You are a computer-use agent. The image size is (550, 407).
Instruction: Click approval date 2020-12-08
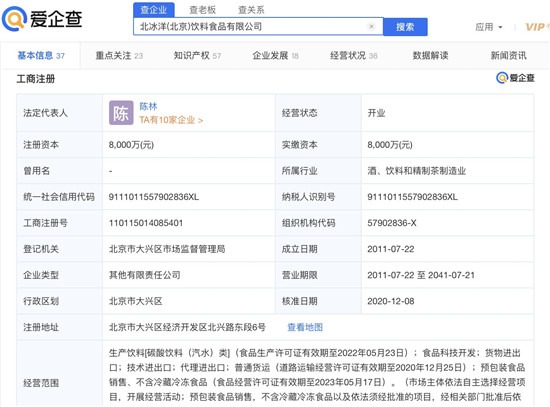[x=391, y=301]
